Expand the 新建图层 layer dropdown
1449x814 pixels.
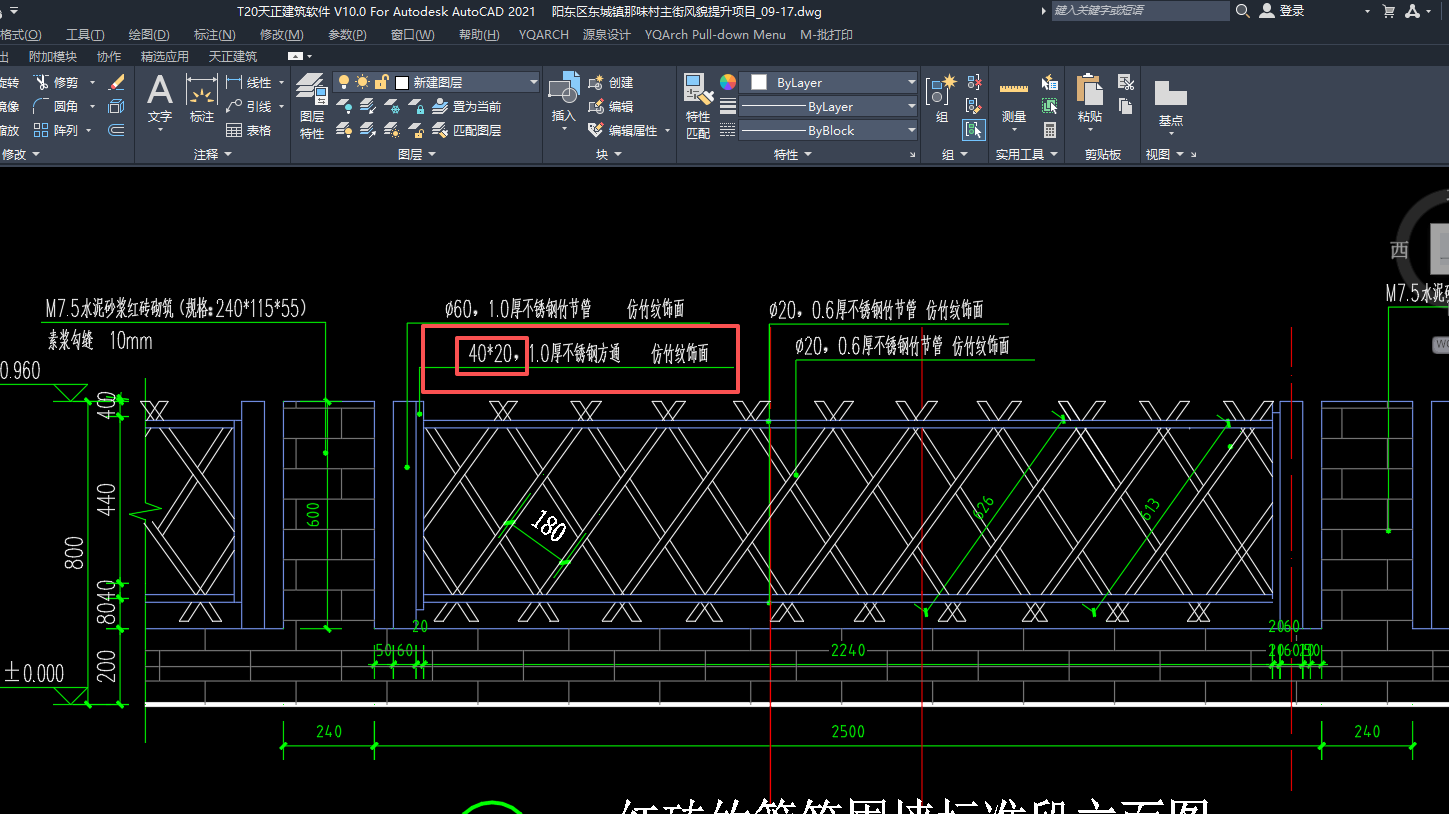point(533,82)
